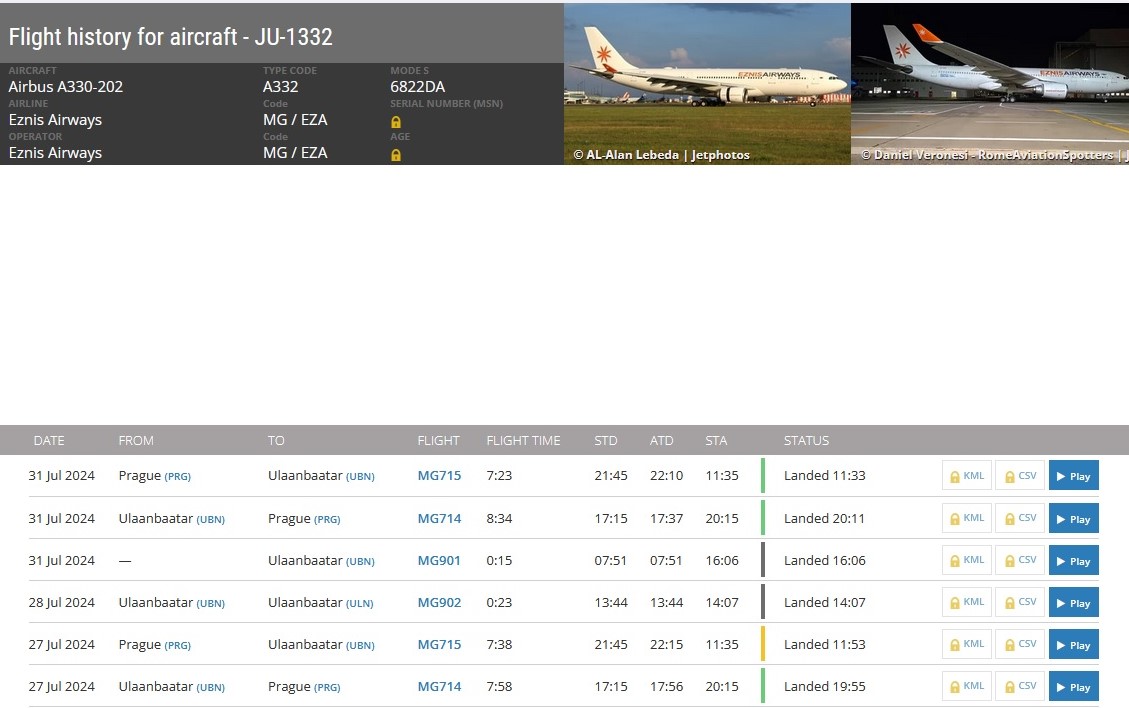Click the lock icon under Serial Number (MSN)
The height and width of the screenshot is (708, 1129).
(395, 122)
